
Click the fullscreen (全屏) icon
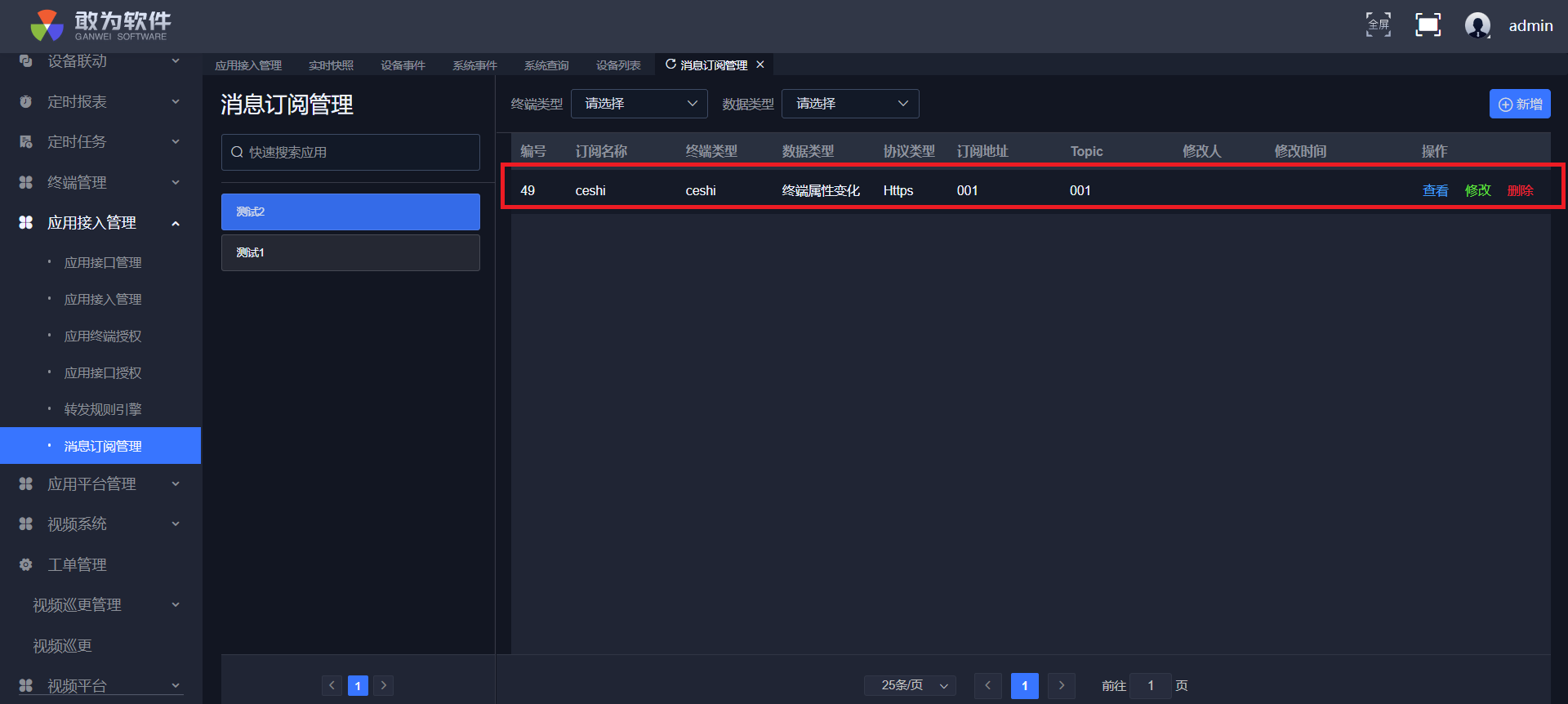pyautogui.click(x=1379, y=25)
